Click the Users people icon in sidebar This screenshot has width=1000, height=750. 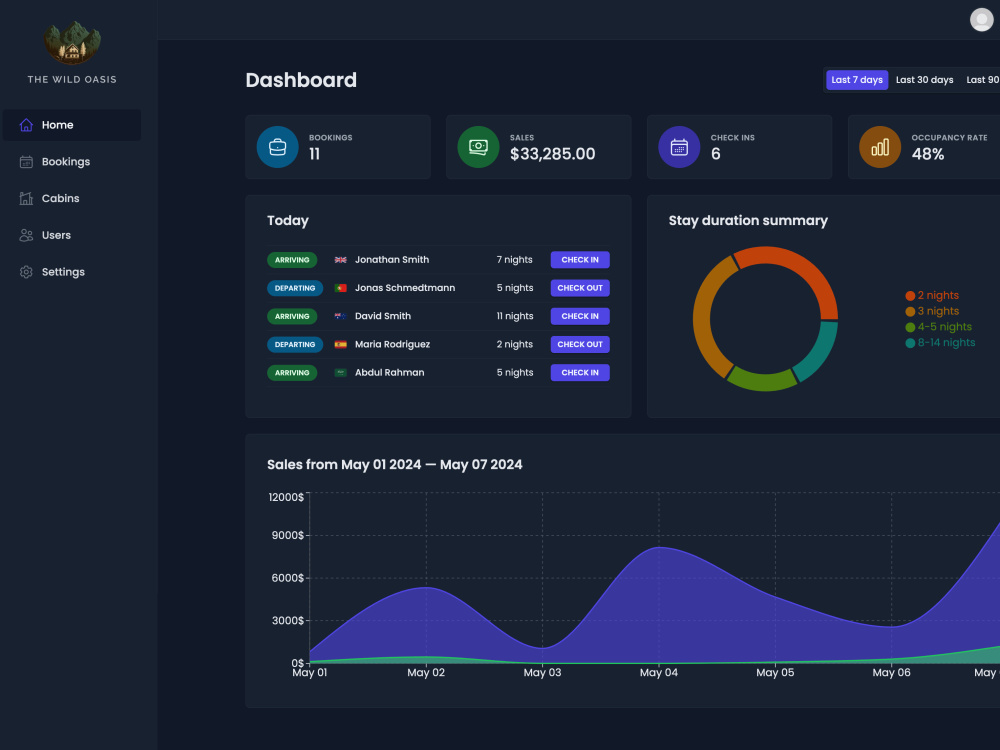(26, 235)
